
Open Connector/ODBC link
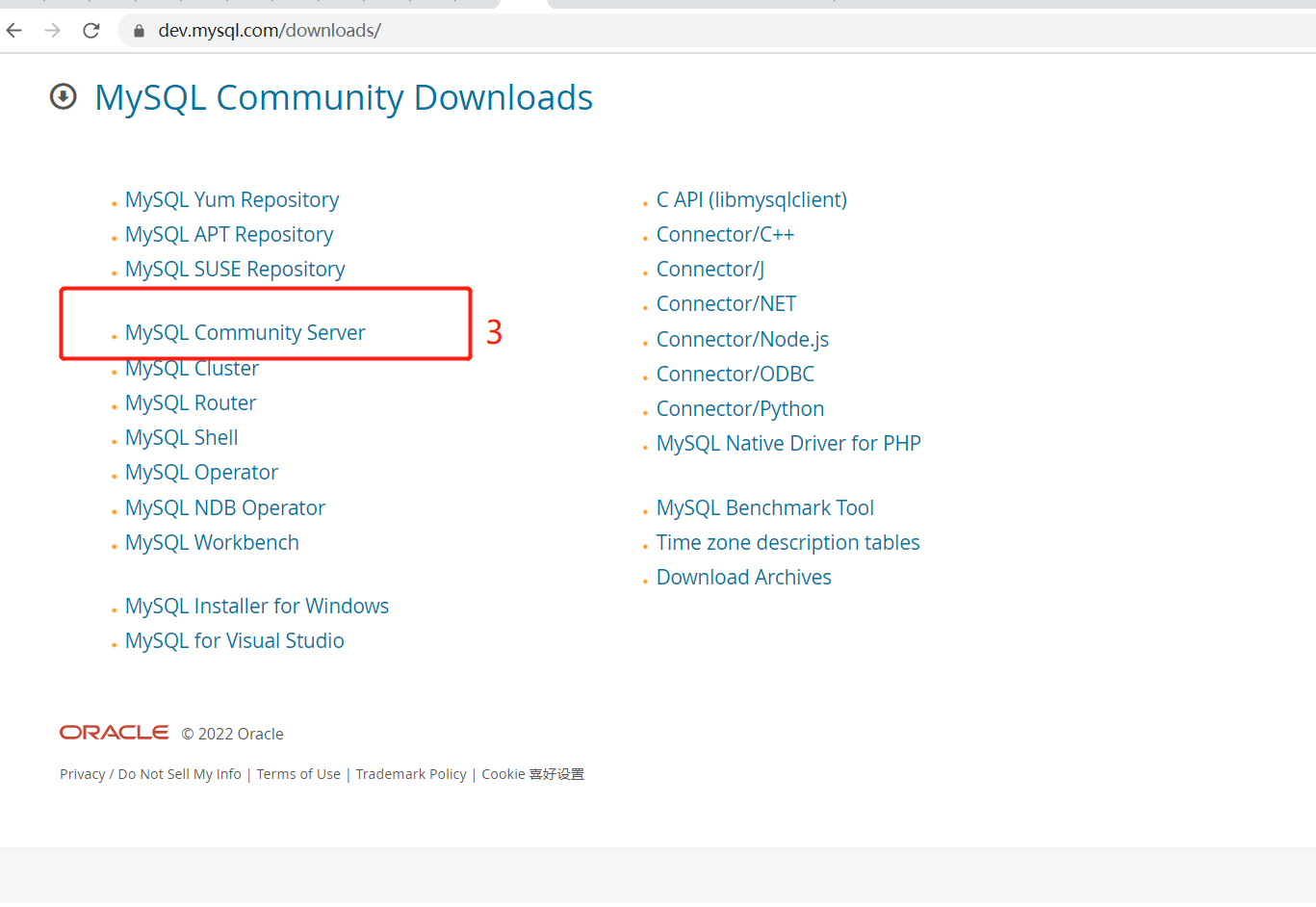click(735, 375)
